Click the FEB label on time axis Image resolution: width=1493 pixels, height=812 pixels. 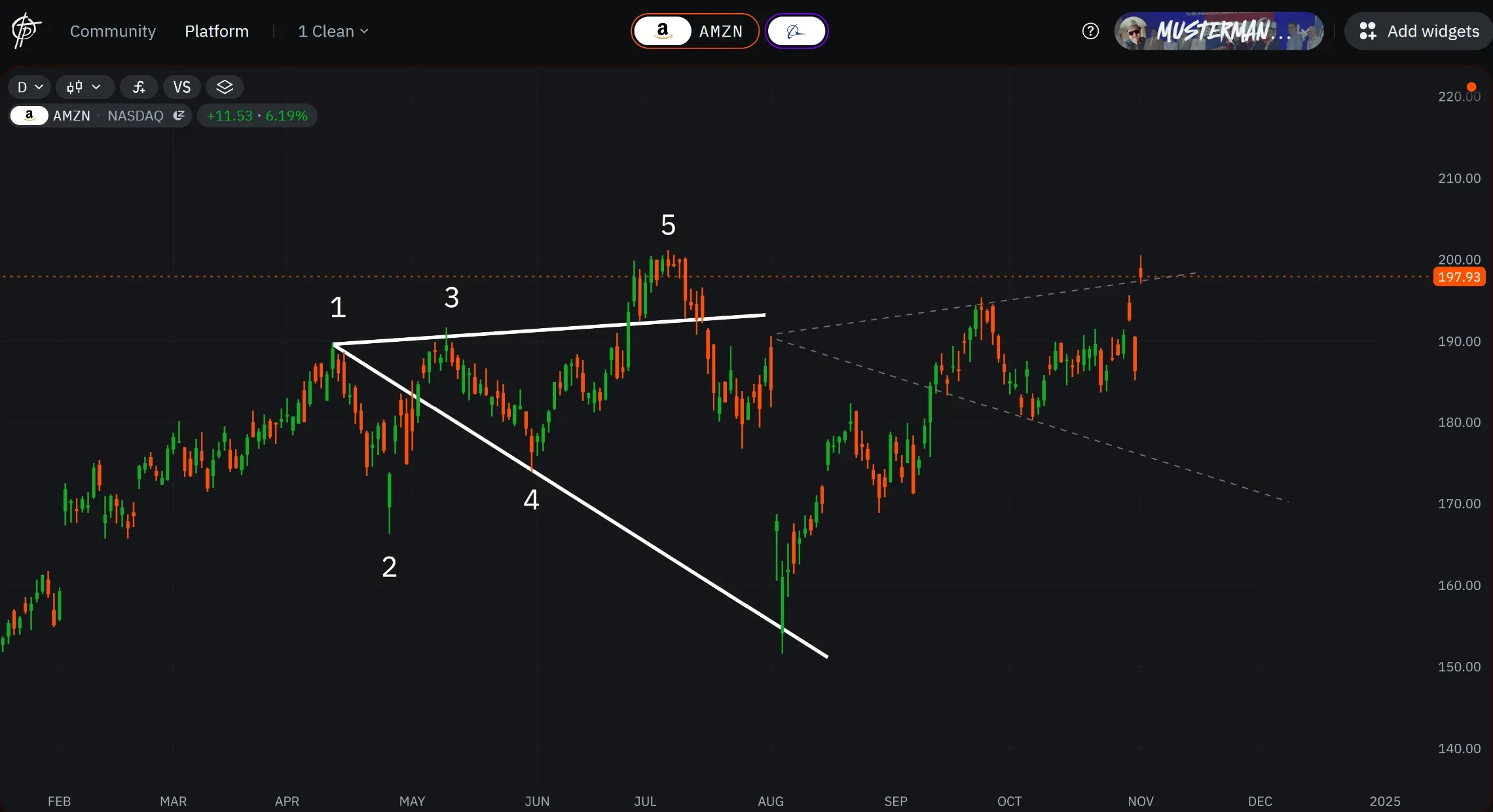click(59, 801)
